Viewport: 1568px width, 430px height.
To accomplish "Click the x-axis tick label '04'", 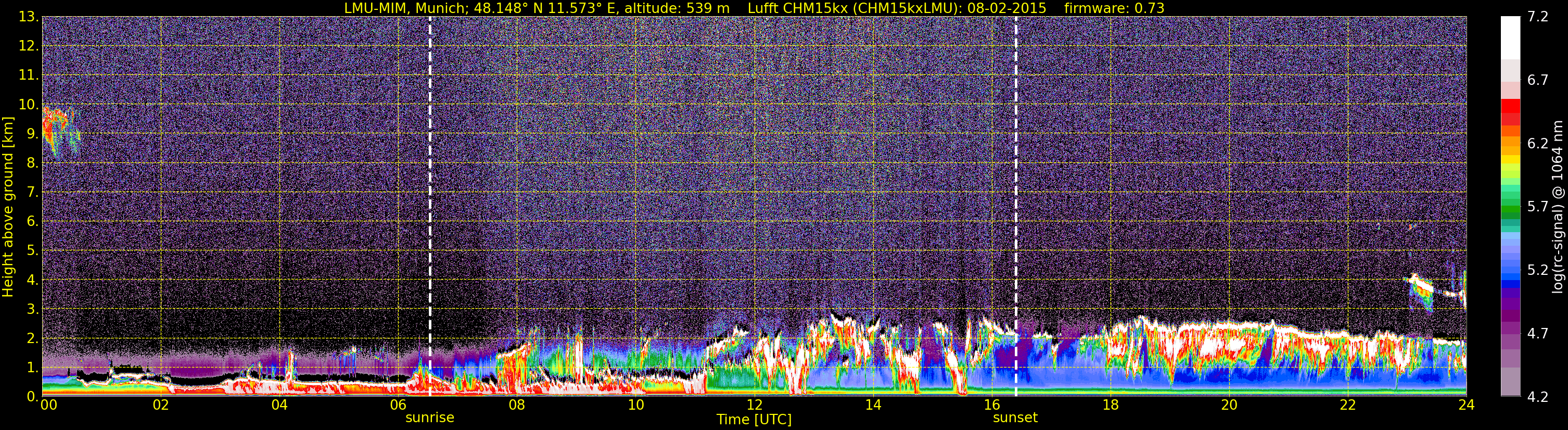I will [279, 405].
